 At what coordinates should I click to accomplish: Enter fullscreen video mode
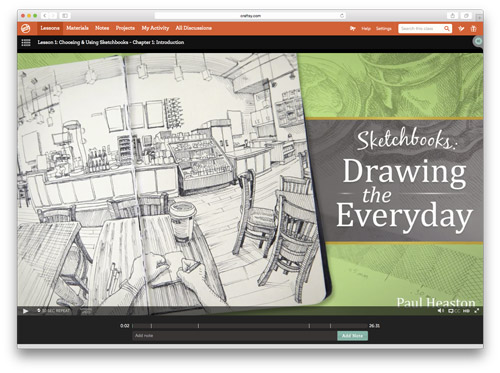pyautogui.click(x=477, y=311)
